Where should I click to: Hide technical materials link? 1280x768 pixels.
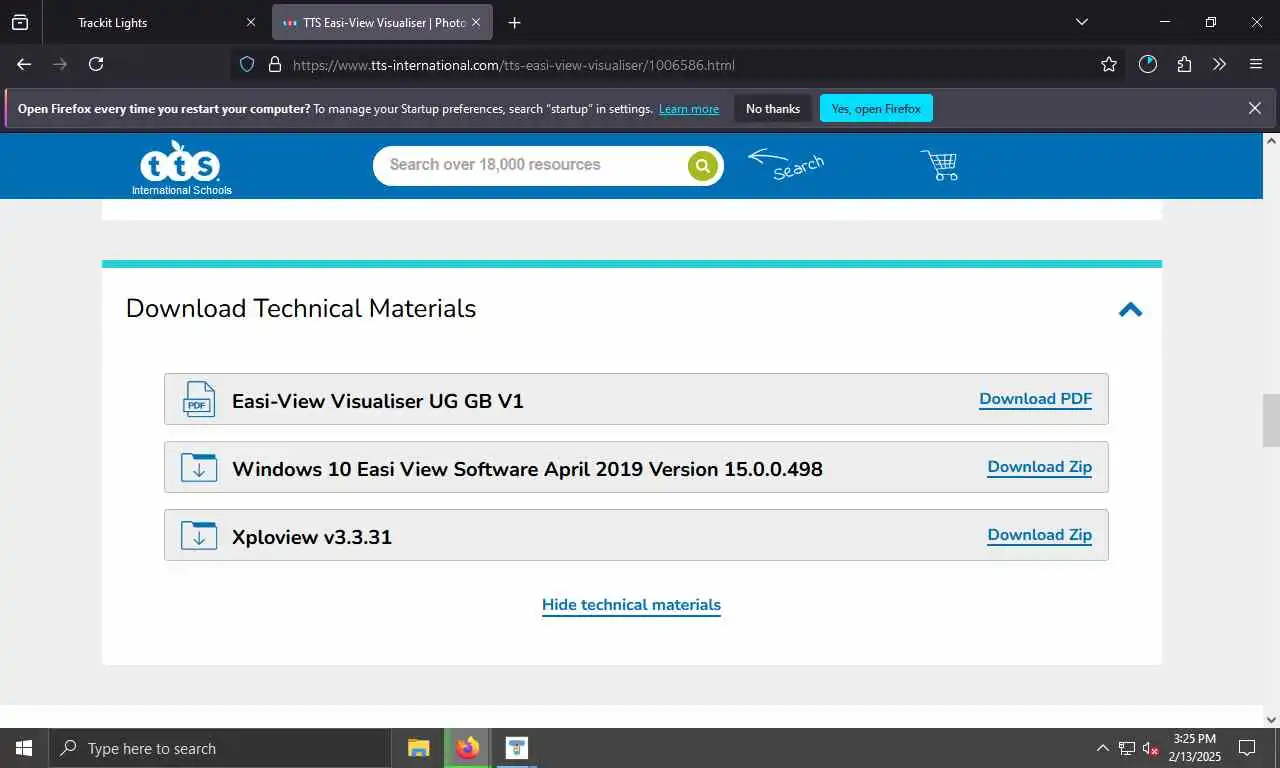[631, 605]
